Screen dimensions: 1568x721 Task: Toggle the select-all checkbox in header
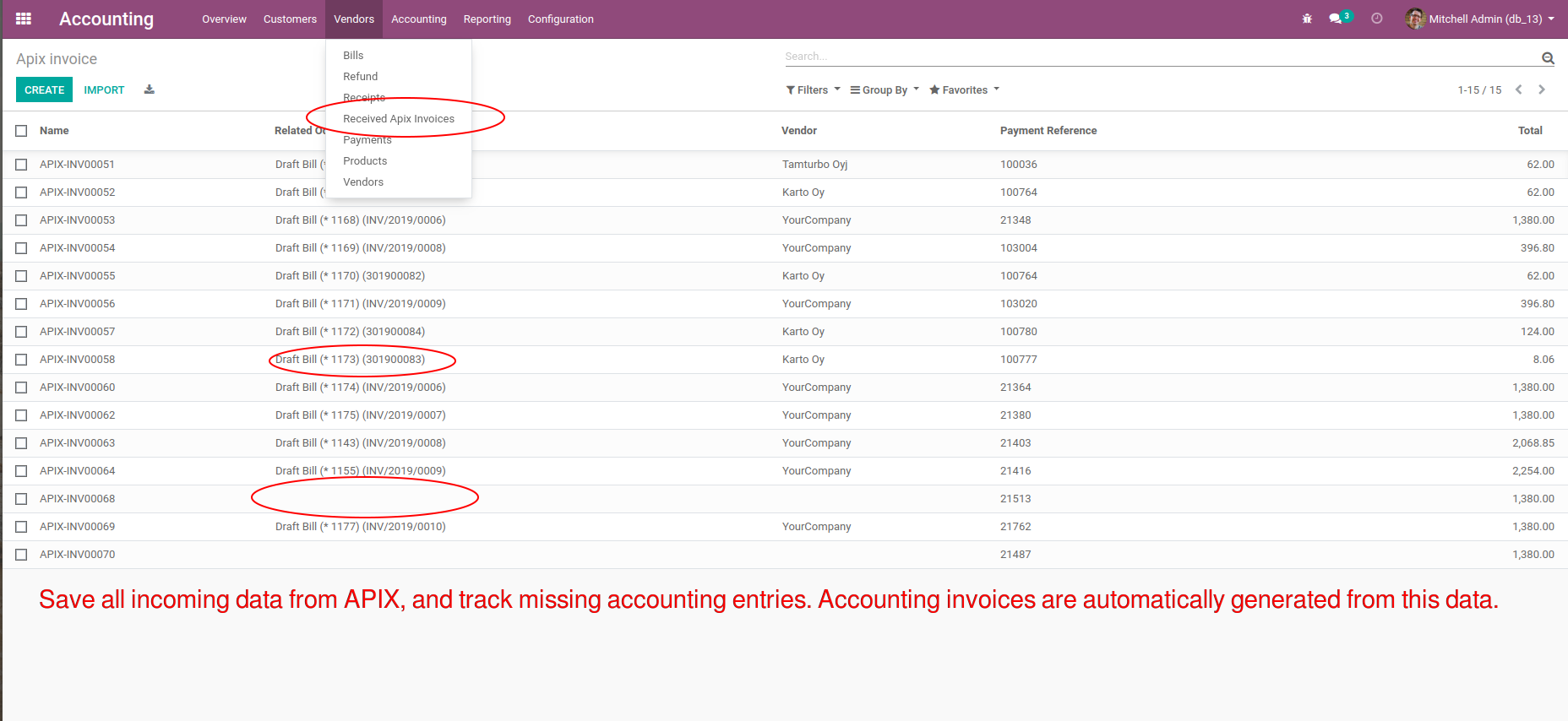(x=22, y=131)
